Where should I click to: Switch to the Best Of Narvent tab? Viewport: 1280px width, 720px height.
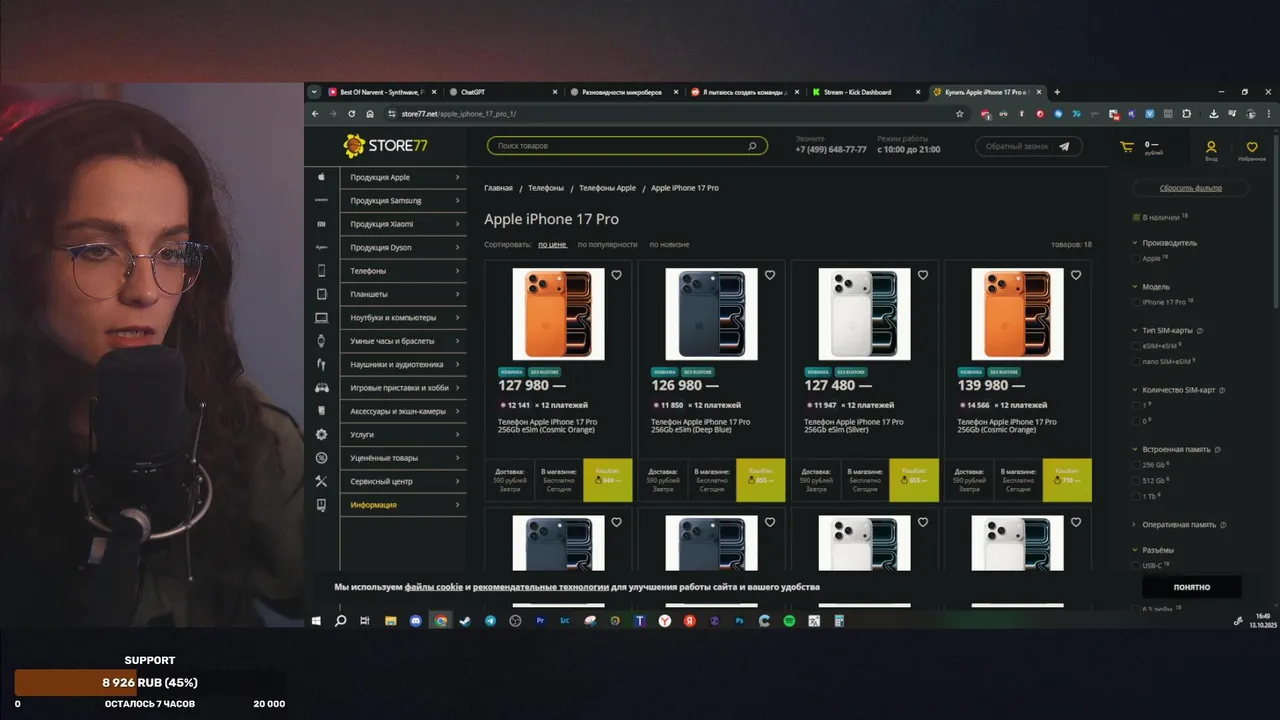coord(383,92)
